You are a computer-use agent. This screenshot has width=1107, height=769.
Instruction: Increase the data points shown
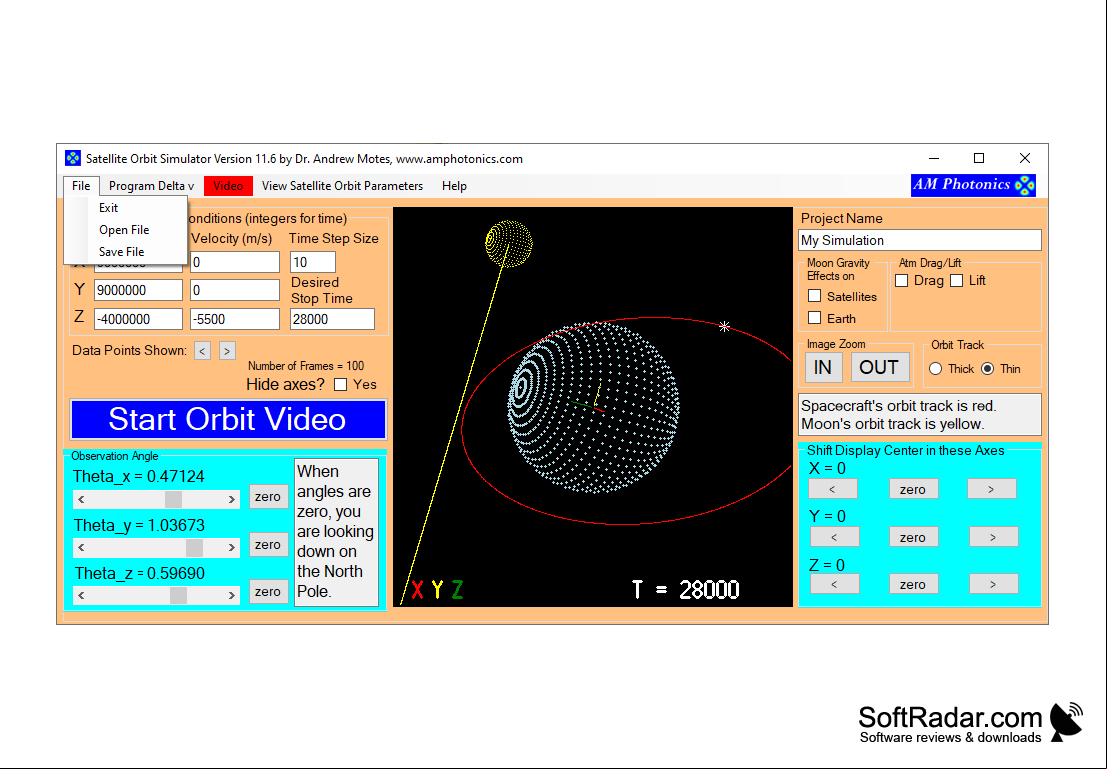coord(227,351)
